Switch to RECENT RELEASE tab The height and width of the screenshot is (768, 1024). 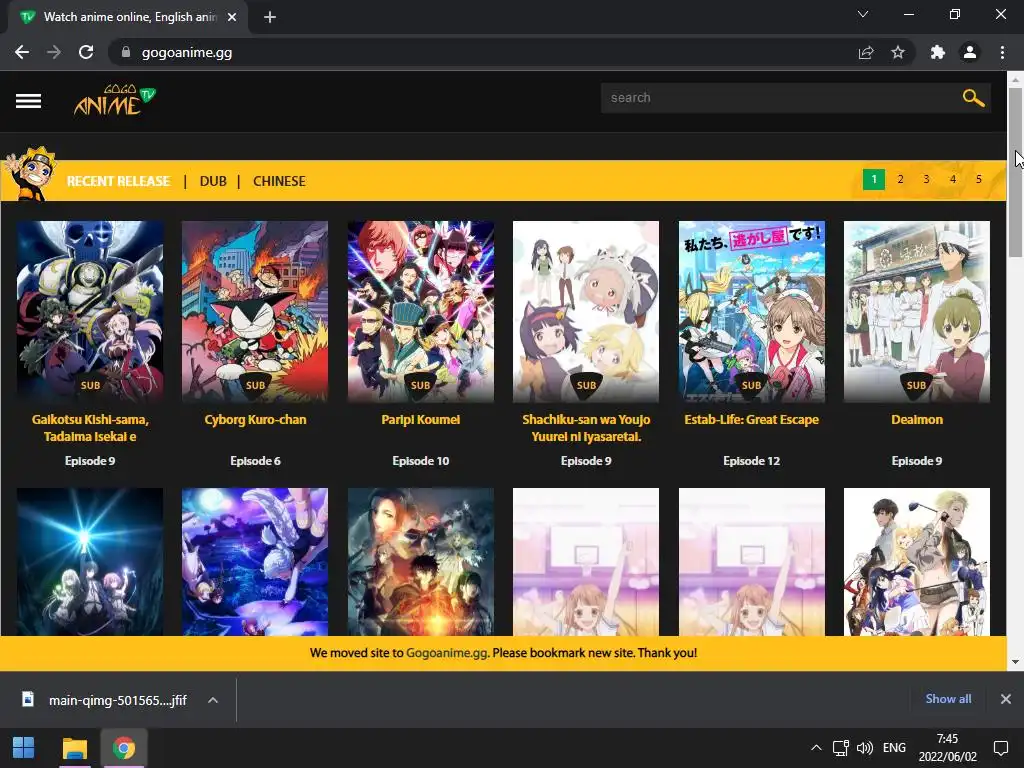[x=118, y=181]
